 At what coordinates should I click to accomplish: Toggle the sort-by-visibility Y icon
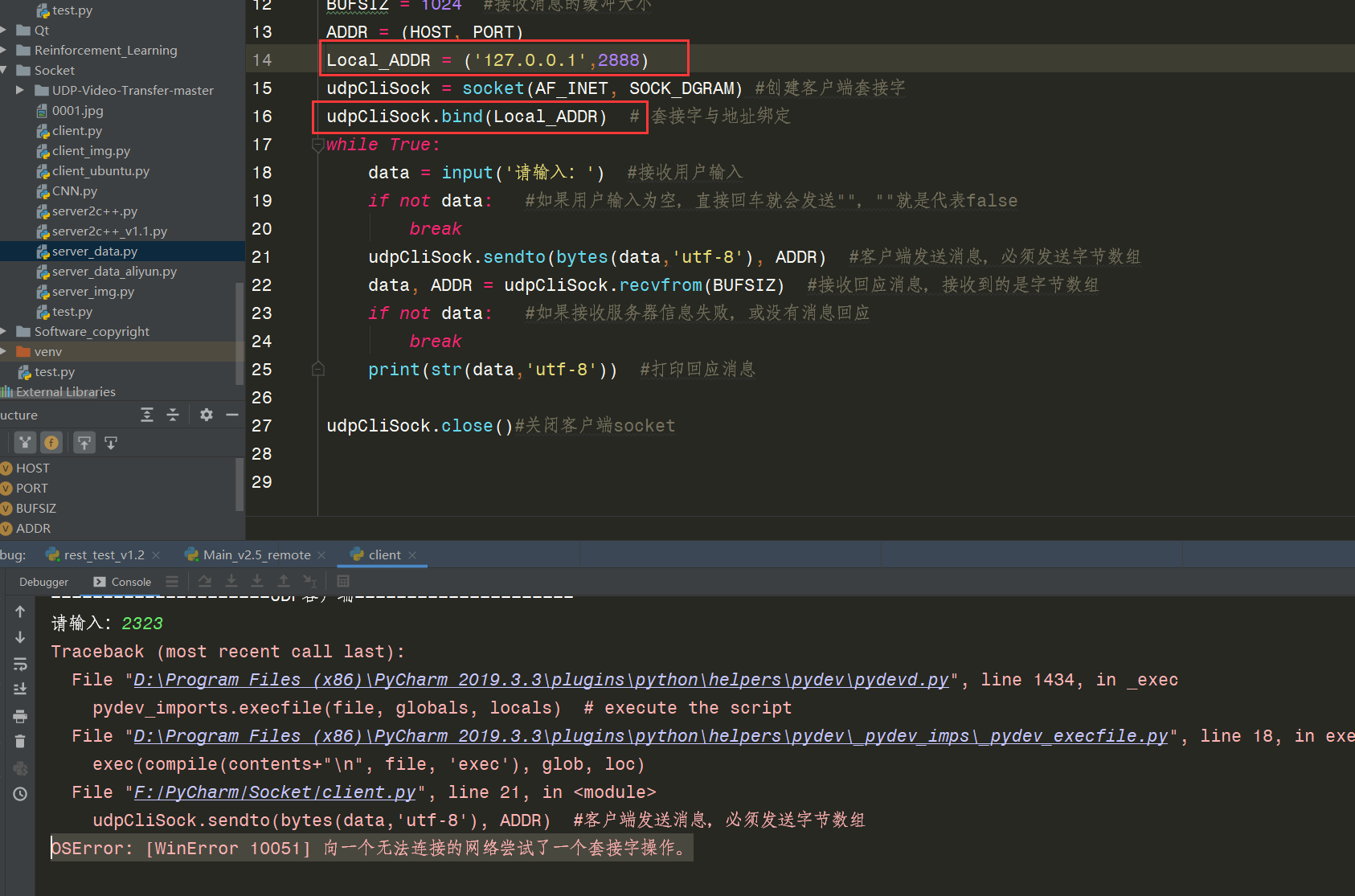[x=25, y=443]
